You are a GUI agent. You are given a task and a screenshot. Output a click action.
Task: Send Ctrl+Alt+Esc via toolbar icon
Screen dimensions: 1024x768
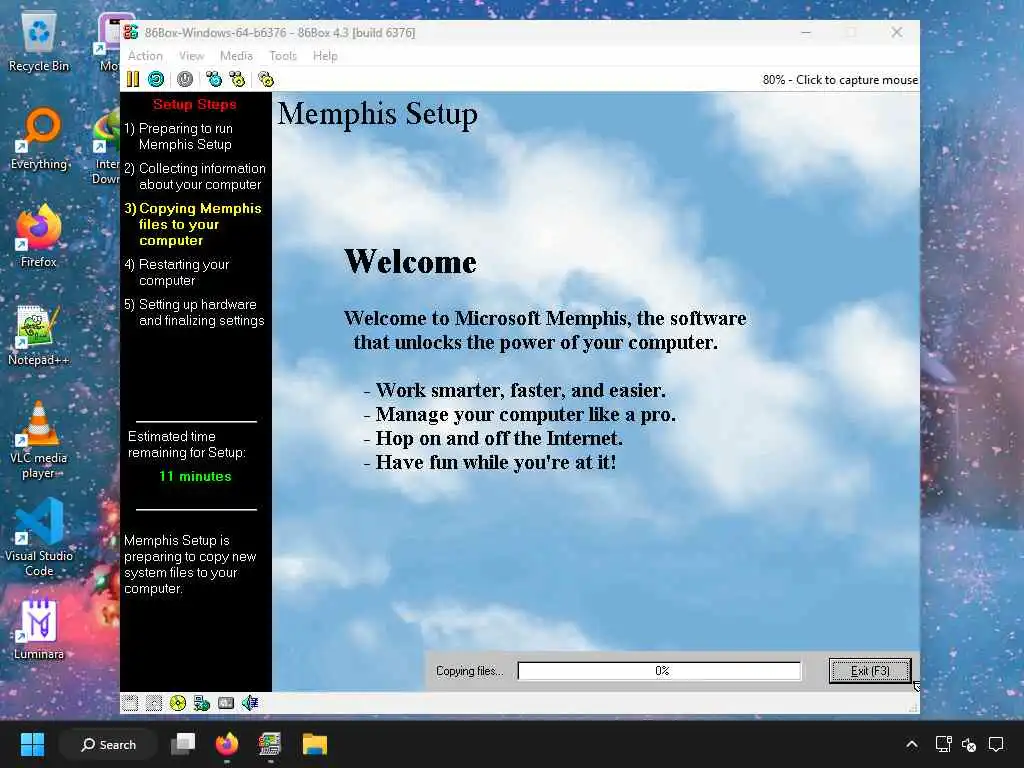point(238,79)
